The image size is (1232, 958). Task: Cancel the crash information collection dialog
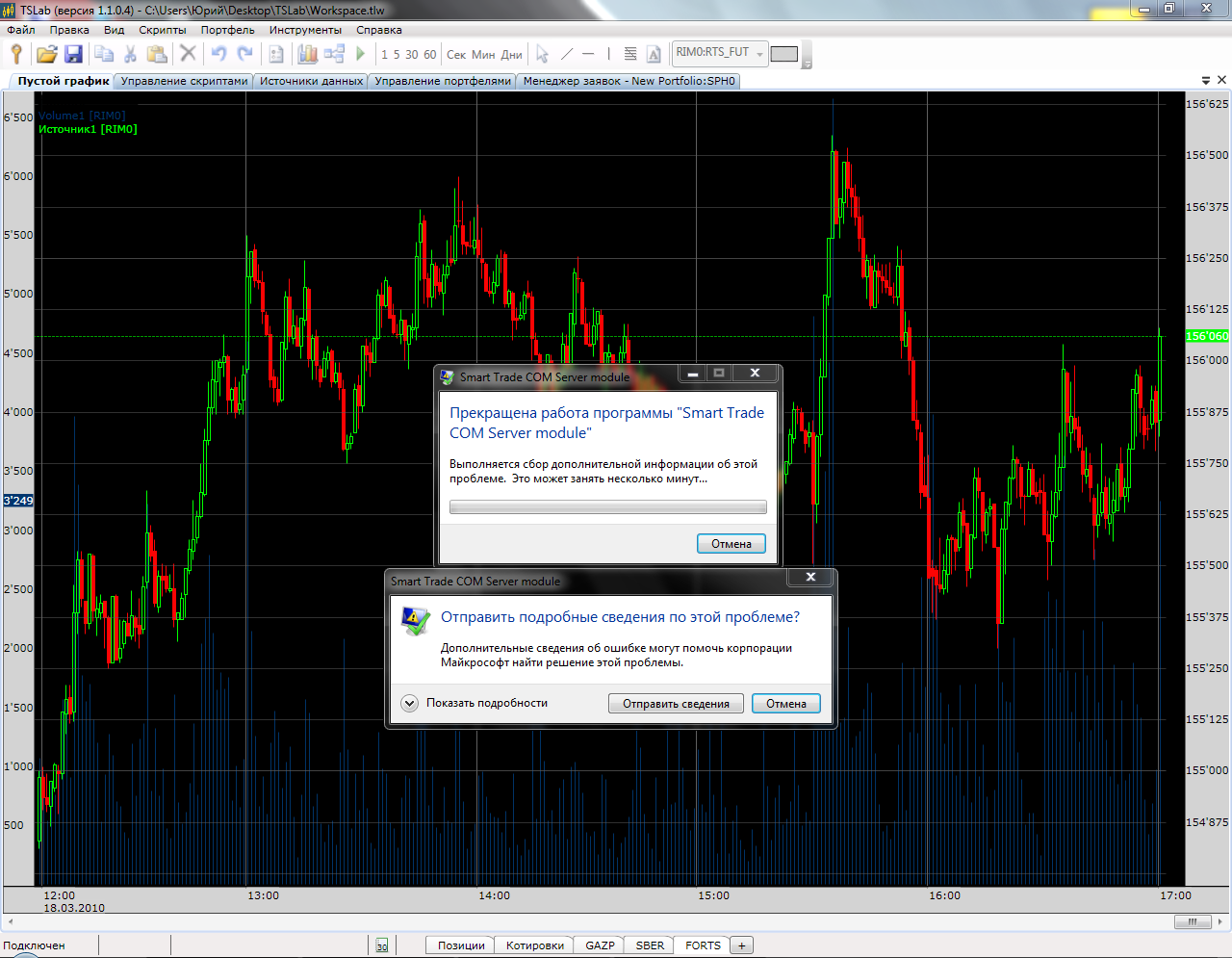pos(731,544)
